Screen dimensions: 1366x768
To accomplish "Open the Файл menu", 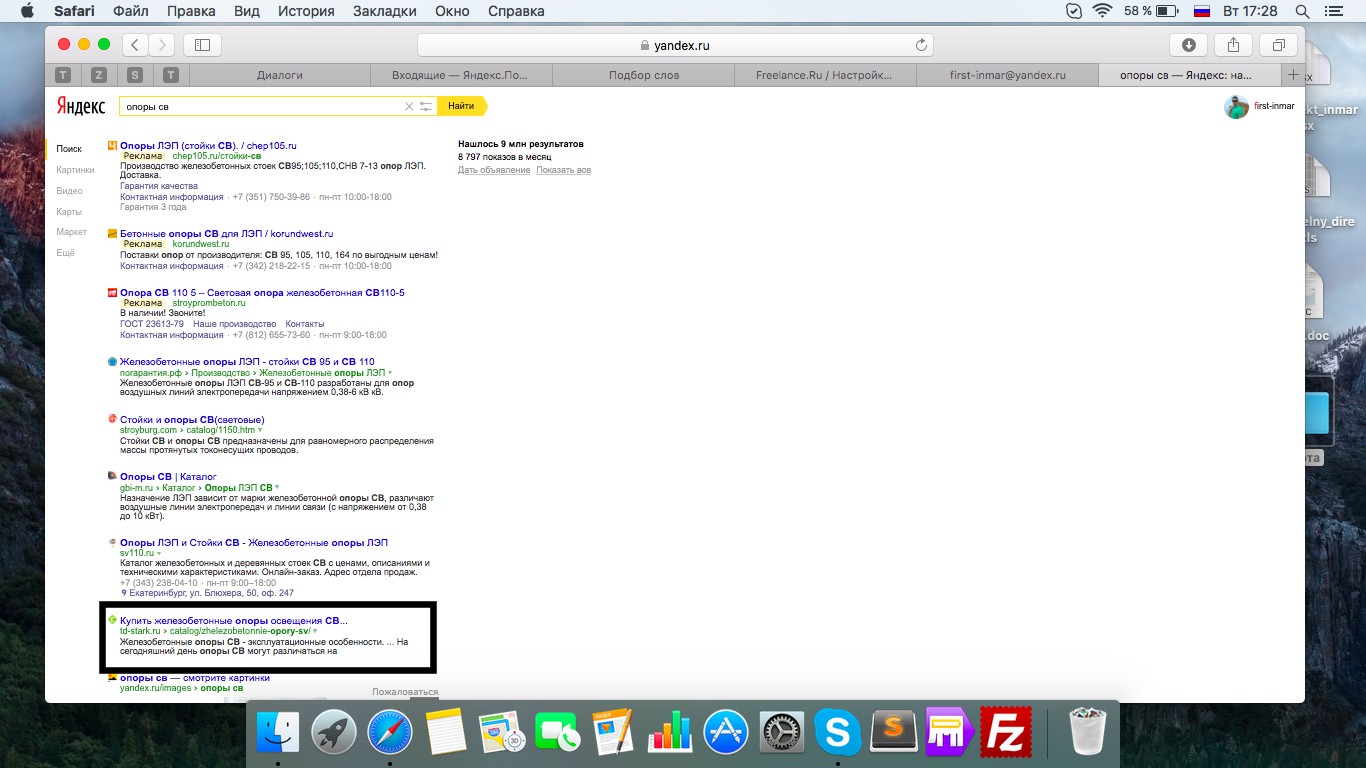I will point(131,11).
